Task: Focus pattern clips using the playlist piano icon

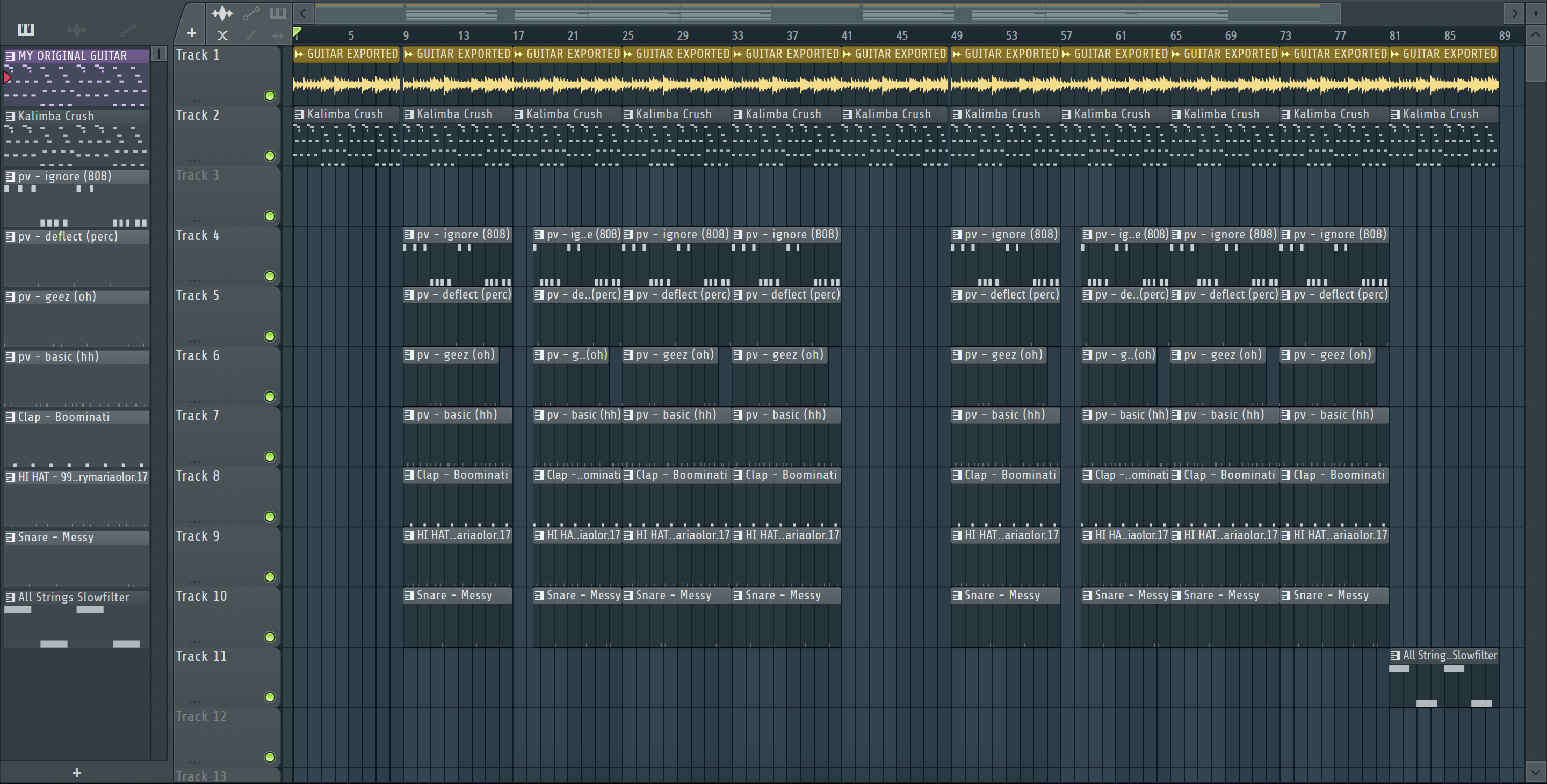Action: pos(278,12)
